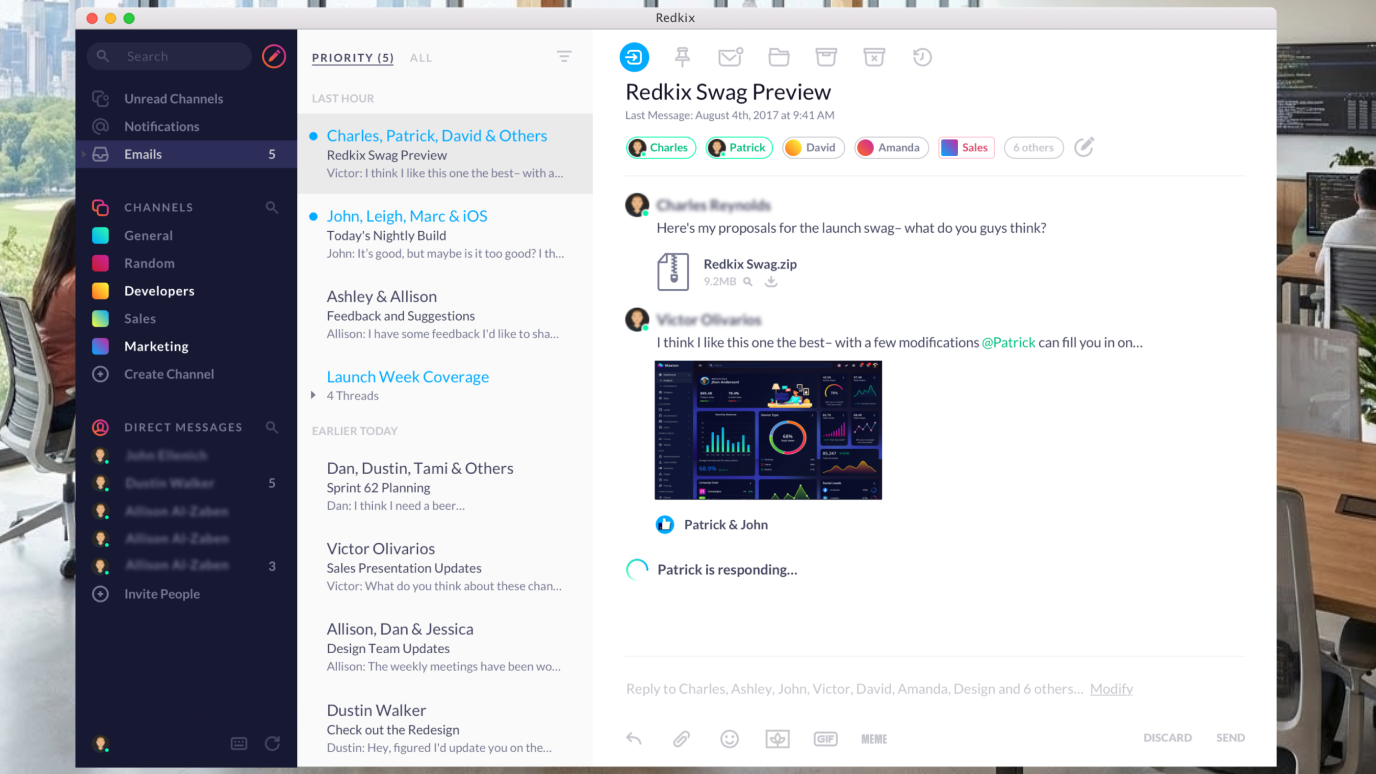Open the conversation filter menu icon
Viewport: 1376px width, 774px height.
point(564,57)
